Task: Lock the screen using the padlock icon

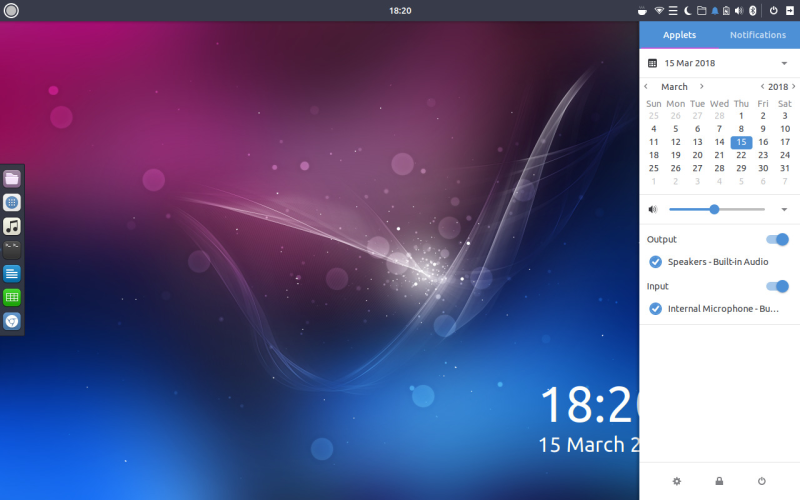Action: click(719, 481)
